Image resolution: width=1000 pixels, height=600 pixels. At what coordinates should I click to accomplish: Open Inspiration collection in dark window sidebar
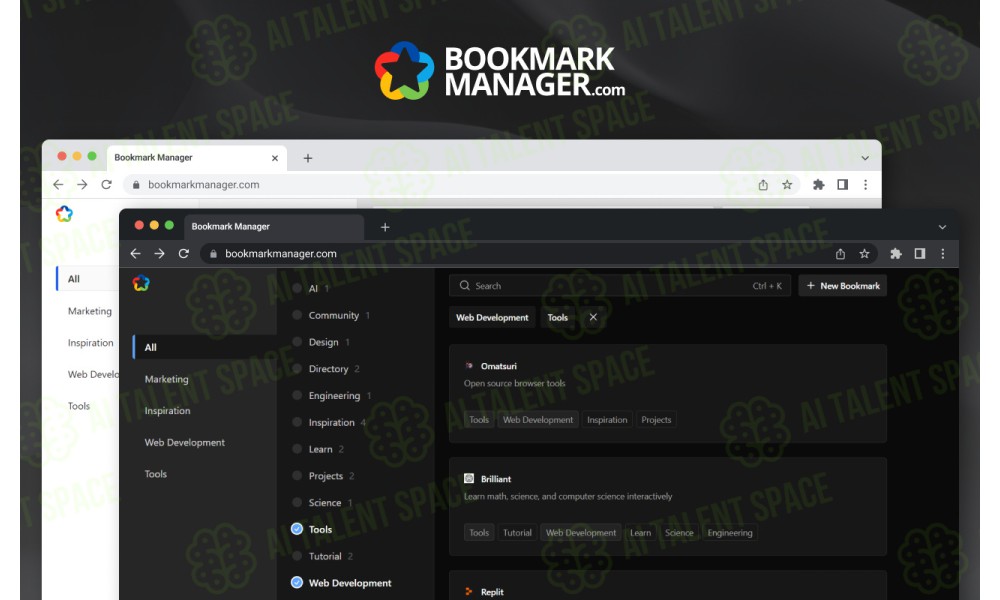(167, 411)
